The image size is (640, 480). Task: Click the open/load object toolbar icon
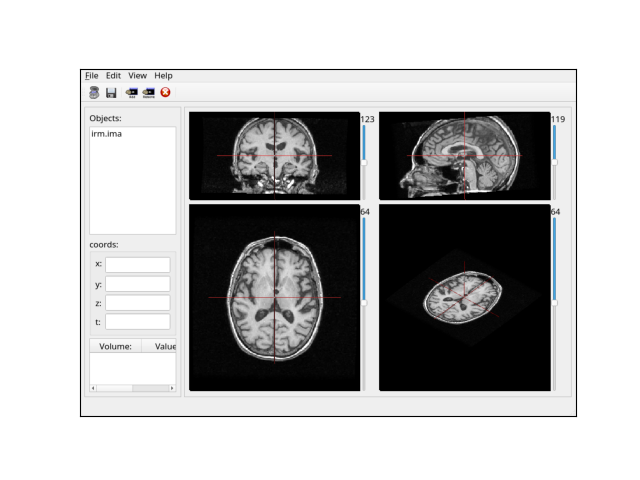94,93
